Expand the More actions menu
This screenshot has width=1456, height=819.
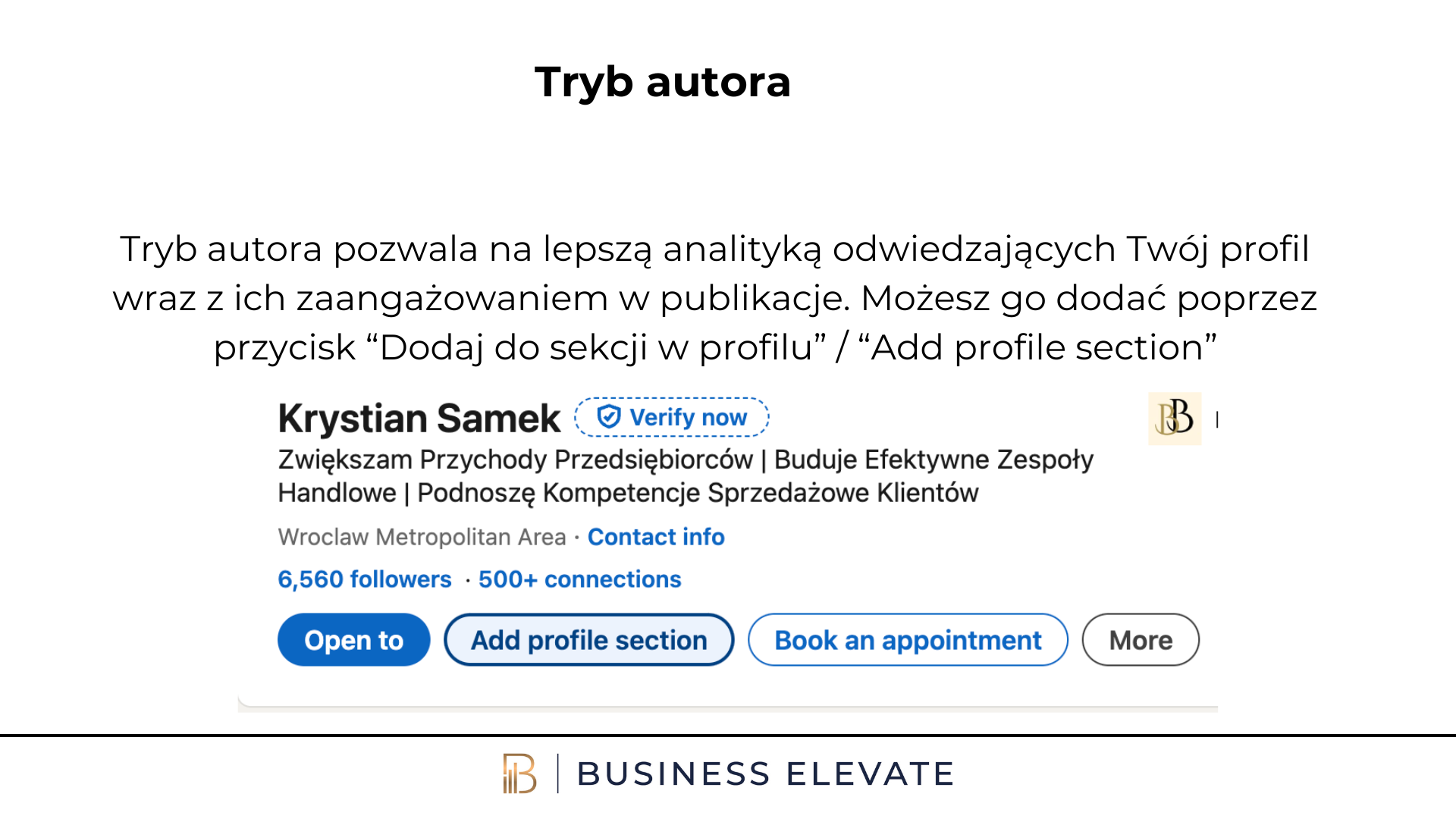pyautogui.click(x=1141, y=640)
